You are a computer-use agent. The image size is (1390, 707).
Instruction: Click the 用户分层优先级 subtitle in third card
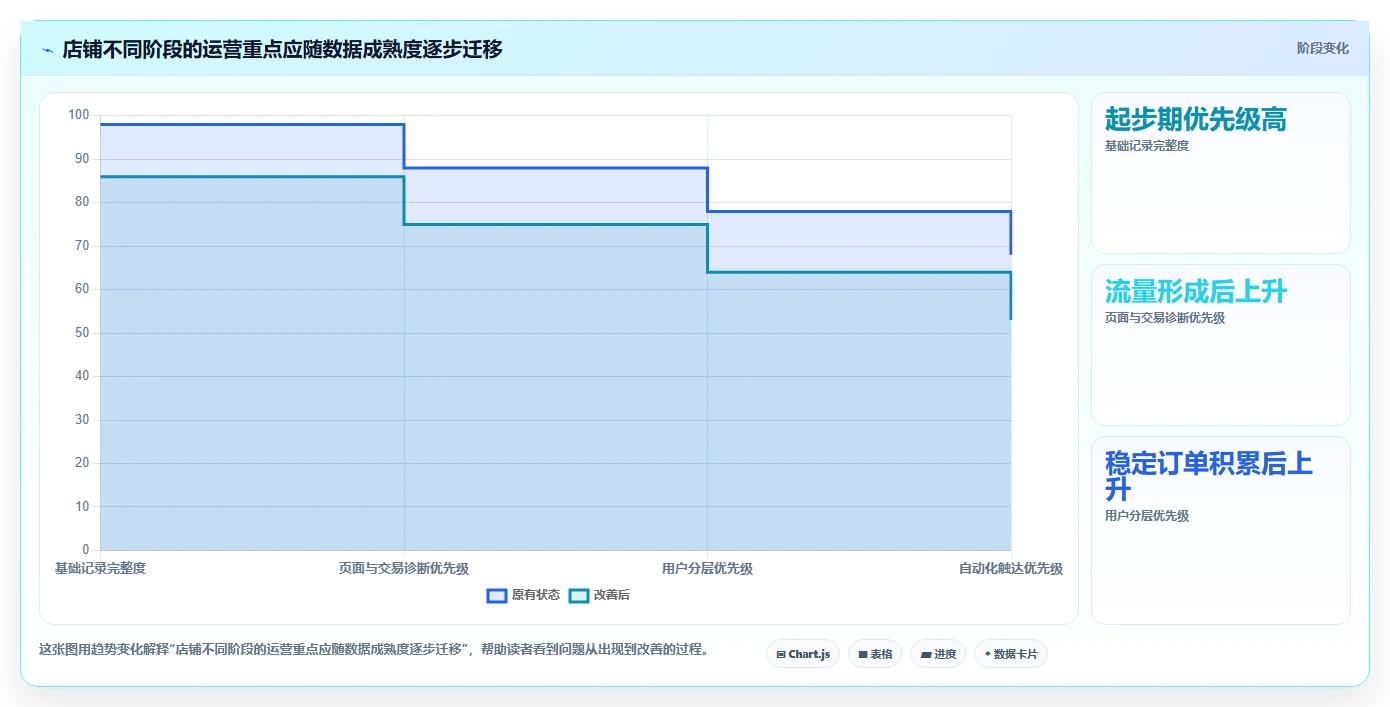(1147, 516)
